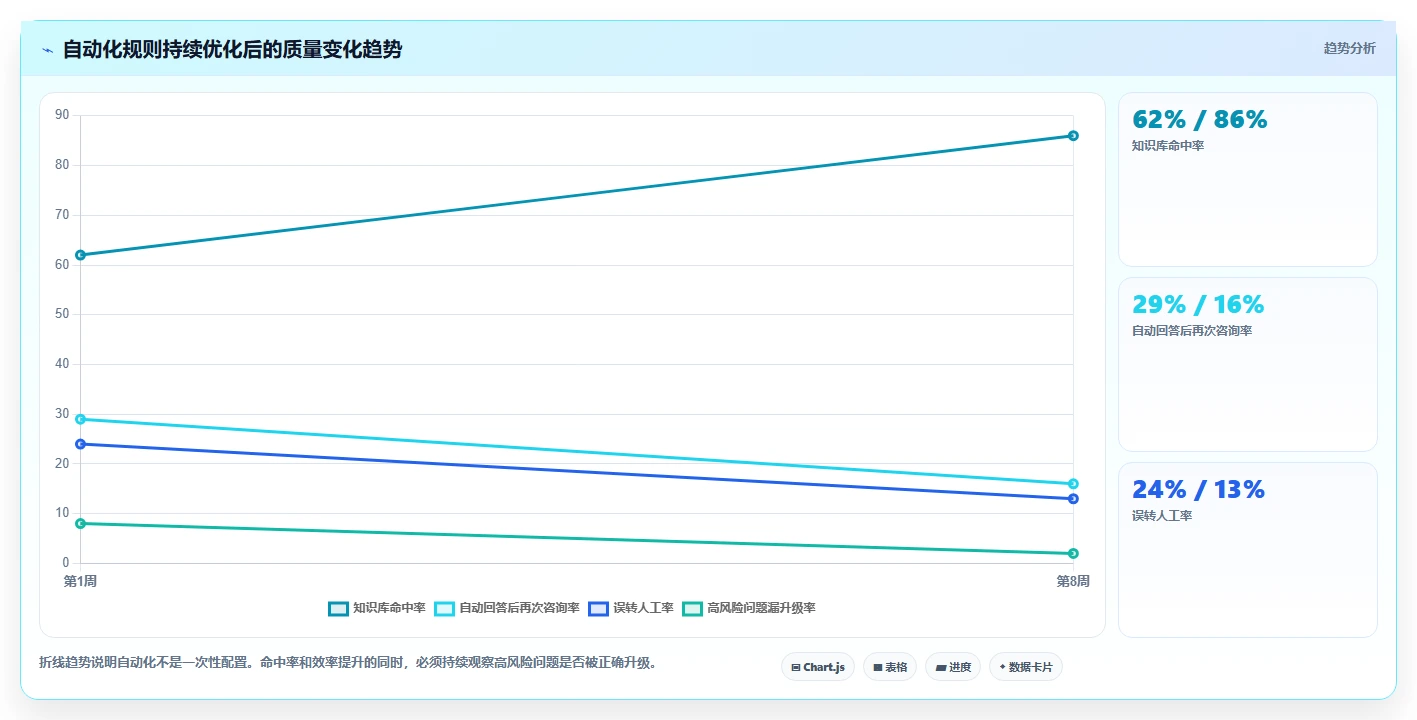Toggle 误转人工率 legend item
The width and height of the screenshot is (1417, 720).
click(x=631, y=608)
